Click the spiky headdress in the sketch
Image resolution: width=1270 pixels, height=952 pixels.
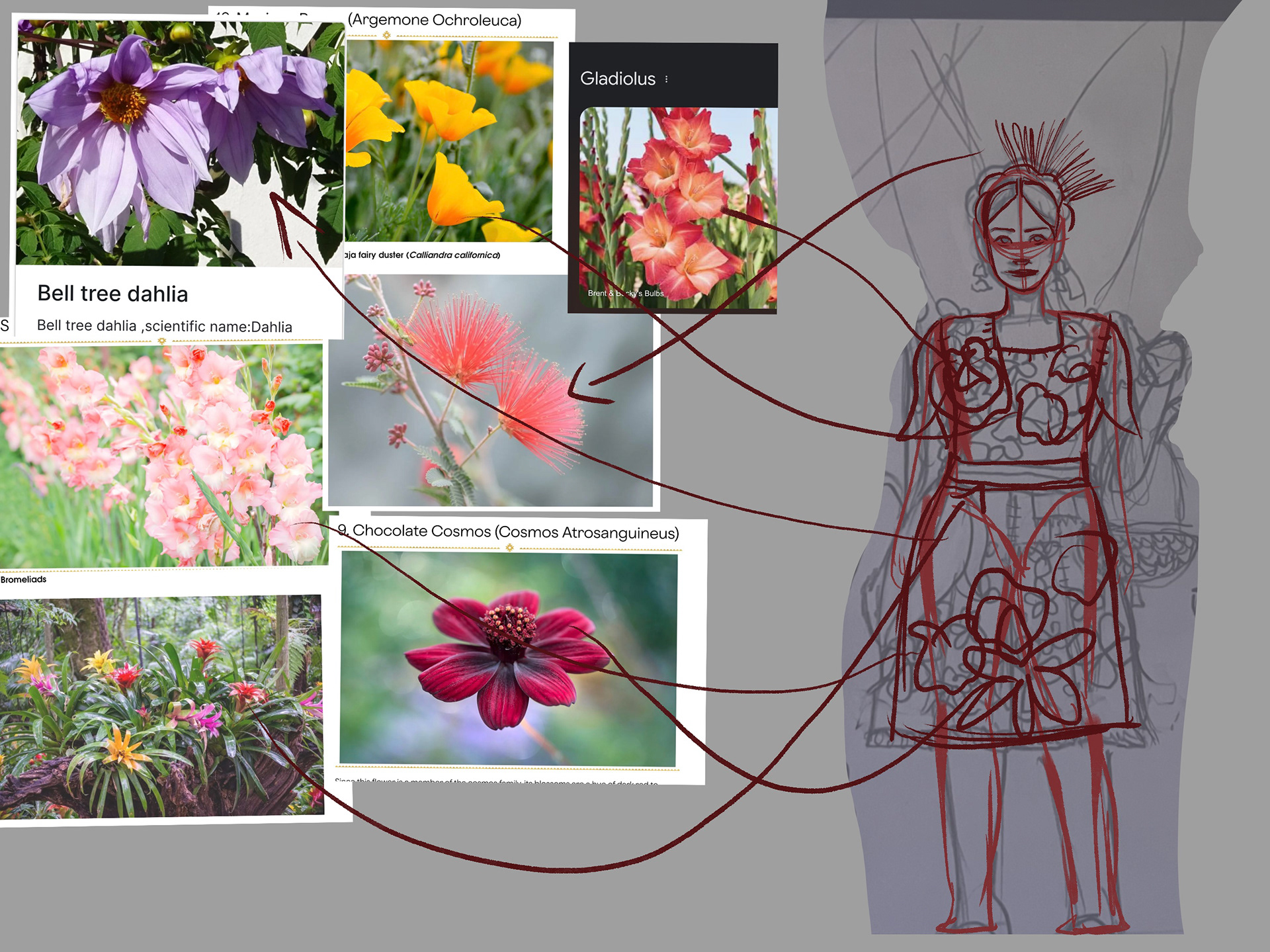[1055, 159]
